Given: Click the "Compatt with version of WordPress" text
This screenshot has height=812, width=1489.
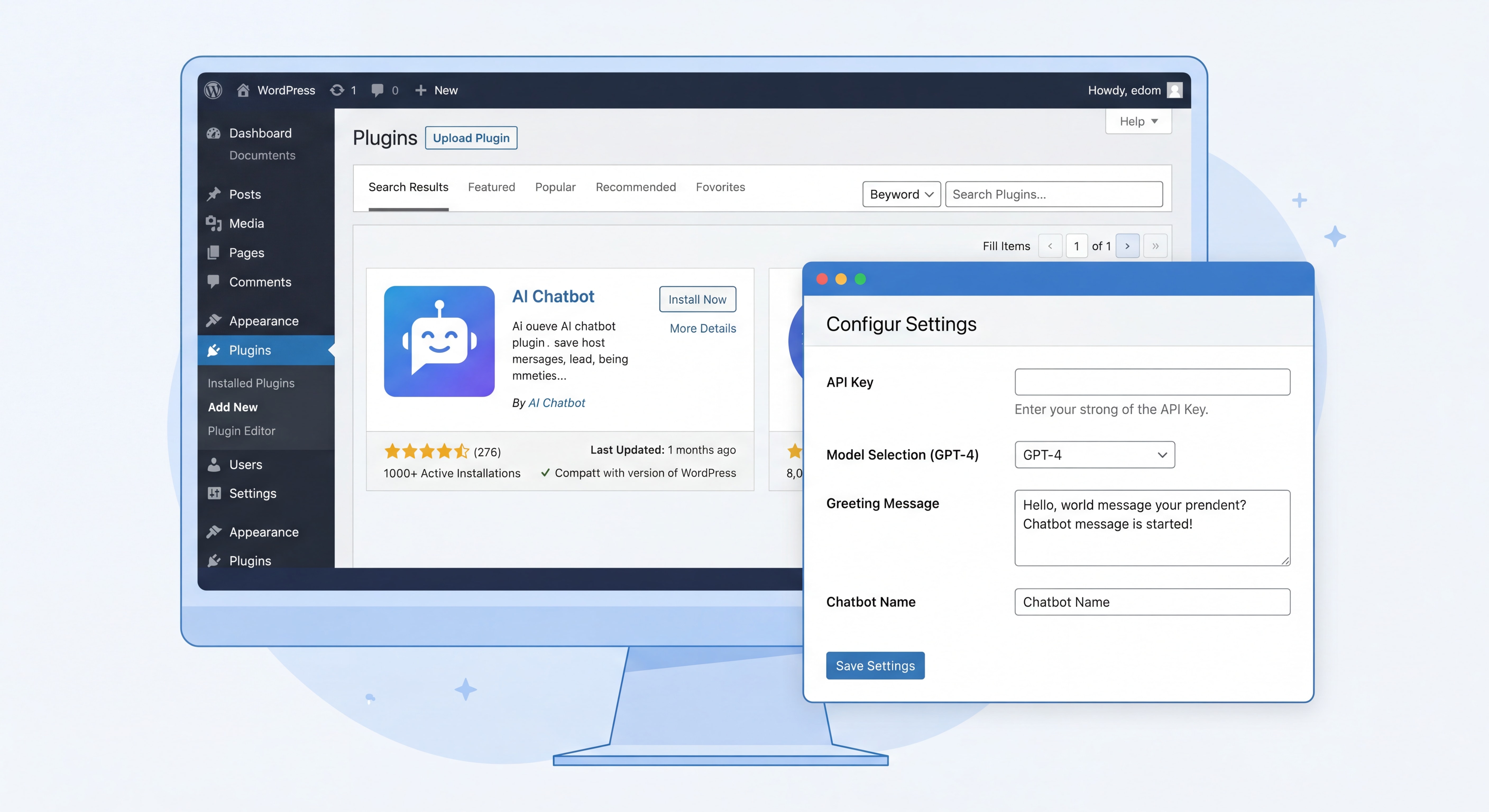Looking at the screenshot, I should pos(645,473).
